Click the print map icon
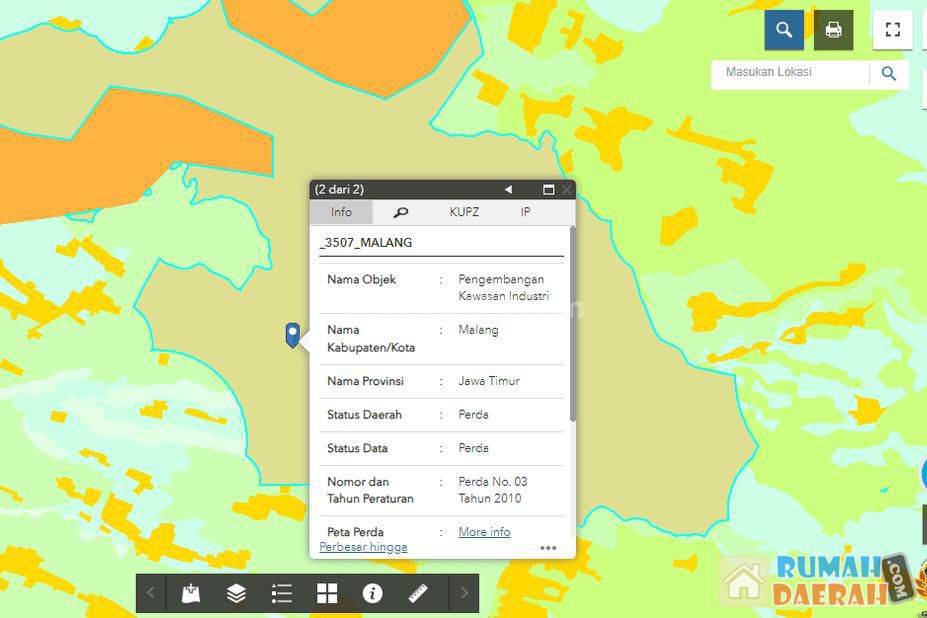This screenshot has width=927, height=618. tap(833, 30)
